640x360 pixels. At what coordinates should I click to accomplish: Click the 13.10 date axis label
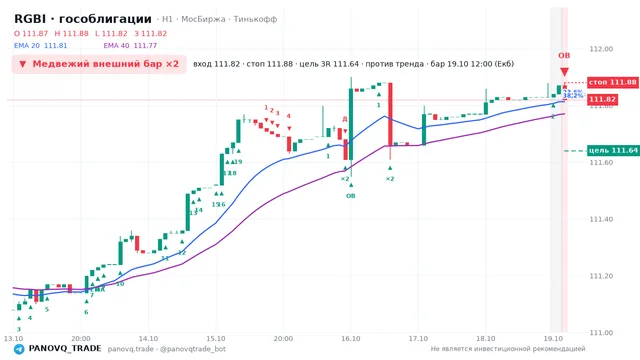click(x=13, y=339)
